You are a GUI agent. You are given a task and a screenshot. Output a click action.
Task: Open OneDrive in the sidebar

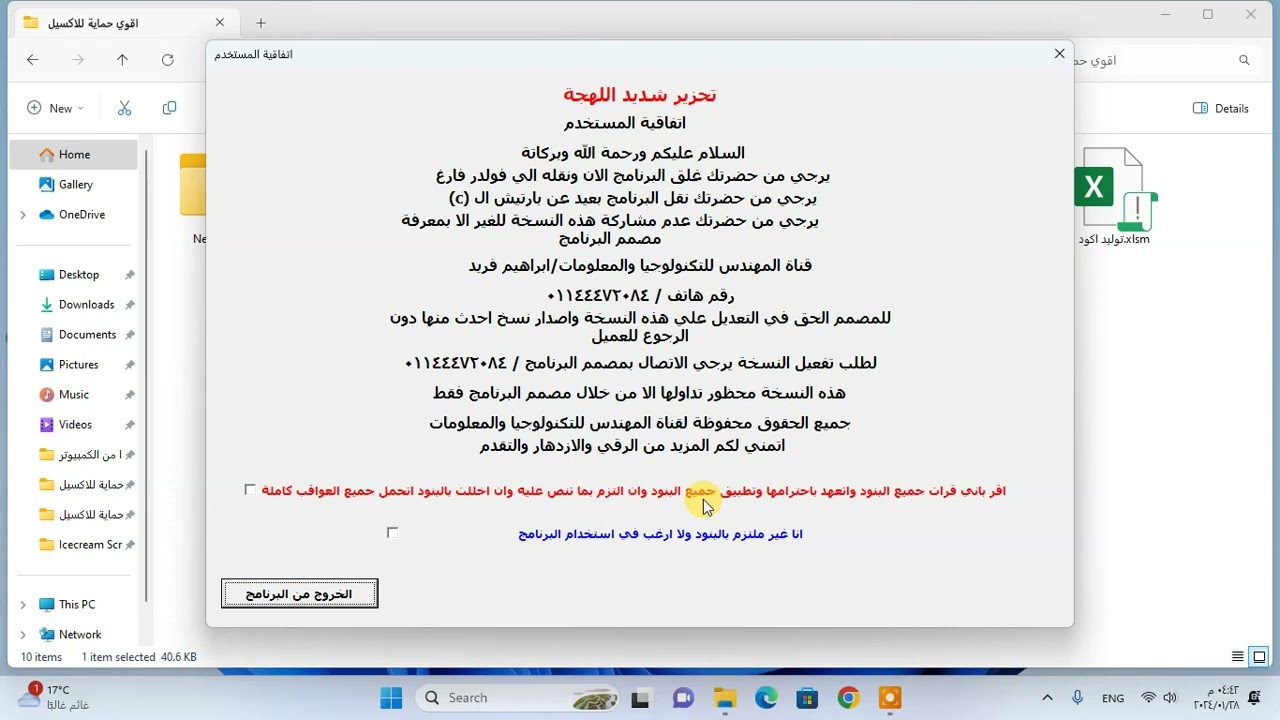point(81,214)
